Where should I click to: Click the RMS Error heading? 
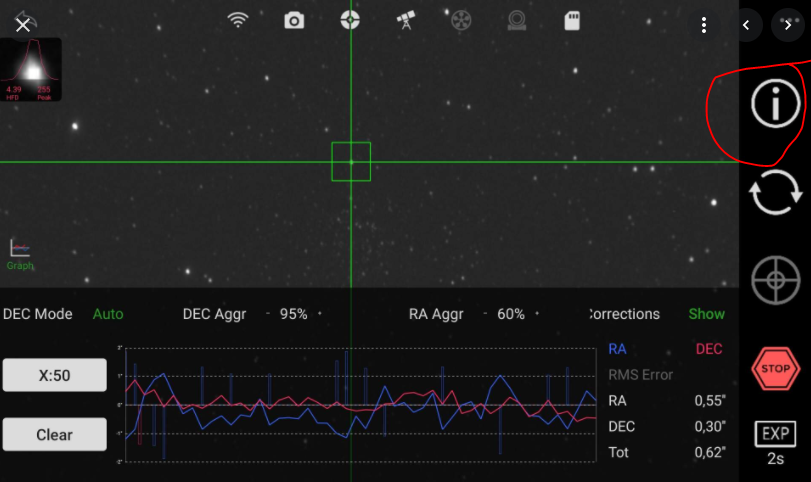point(640,374)
